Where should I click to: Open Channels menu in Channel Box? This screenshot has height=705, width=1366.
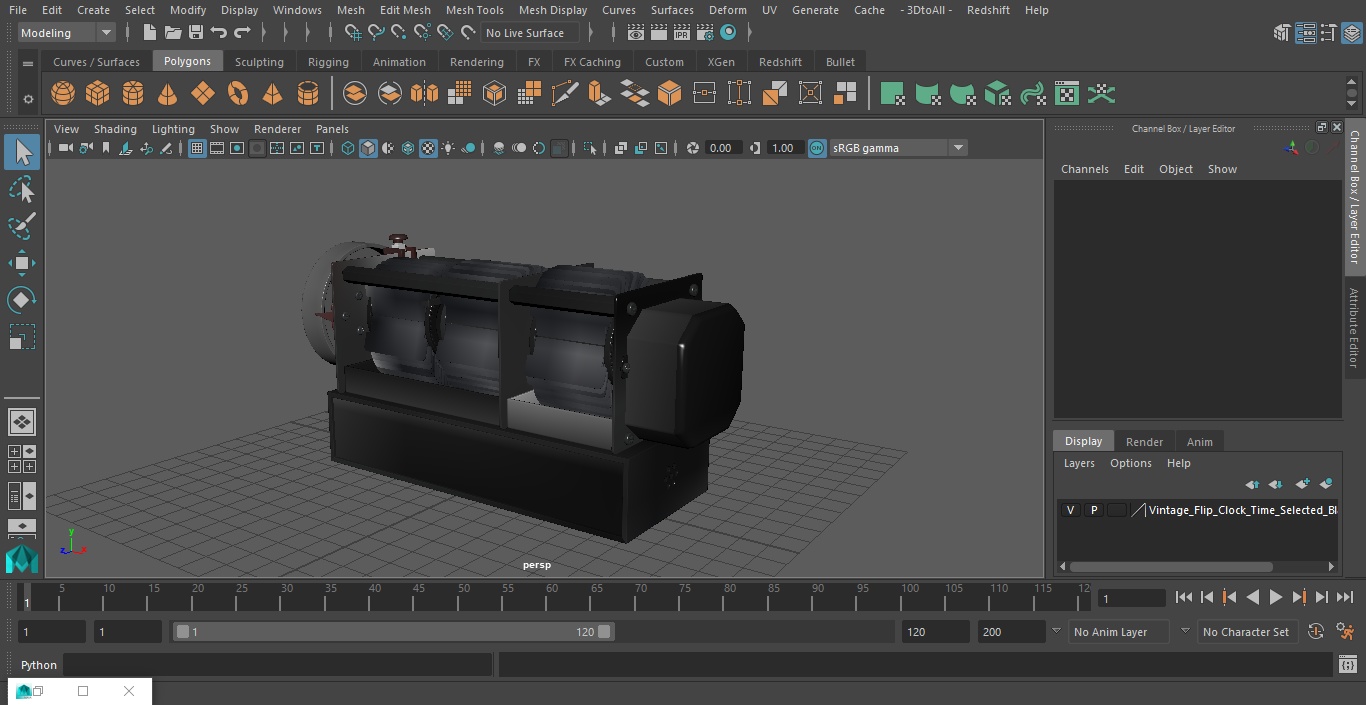(1085, 169)
